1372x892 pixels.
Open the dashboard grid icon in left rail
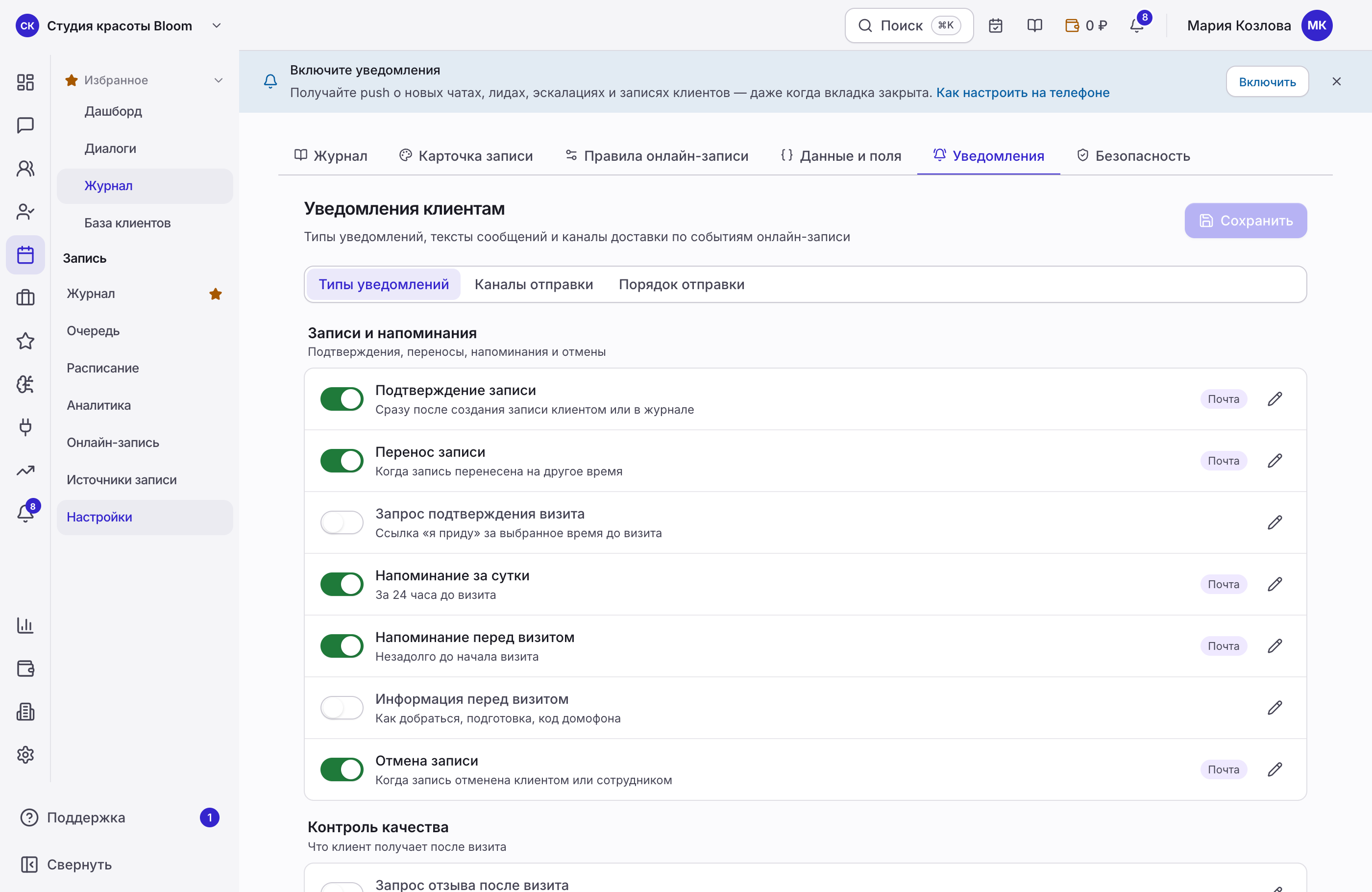pyautogui.click(x=25, y=82)
